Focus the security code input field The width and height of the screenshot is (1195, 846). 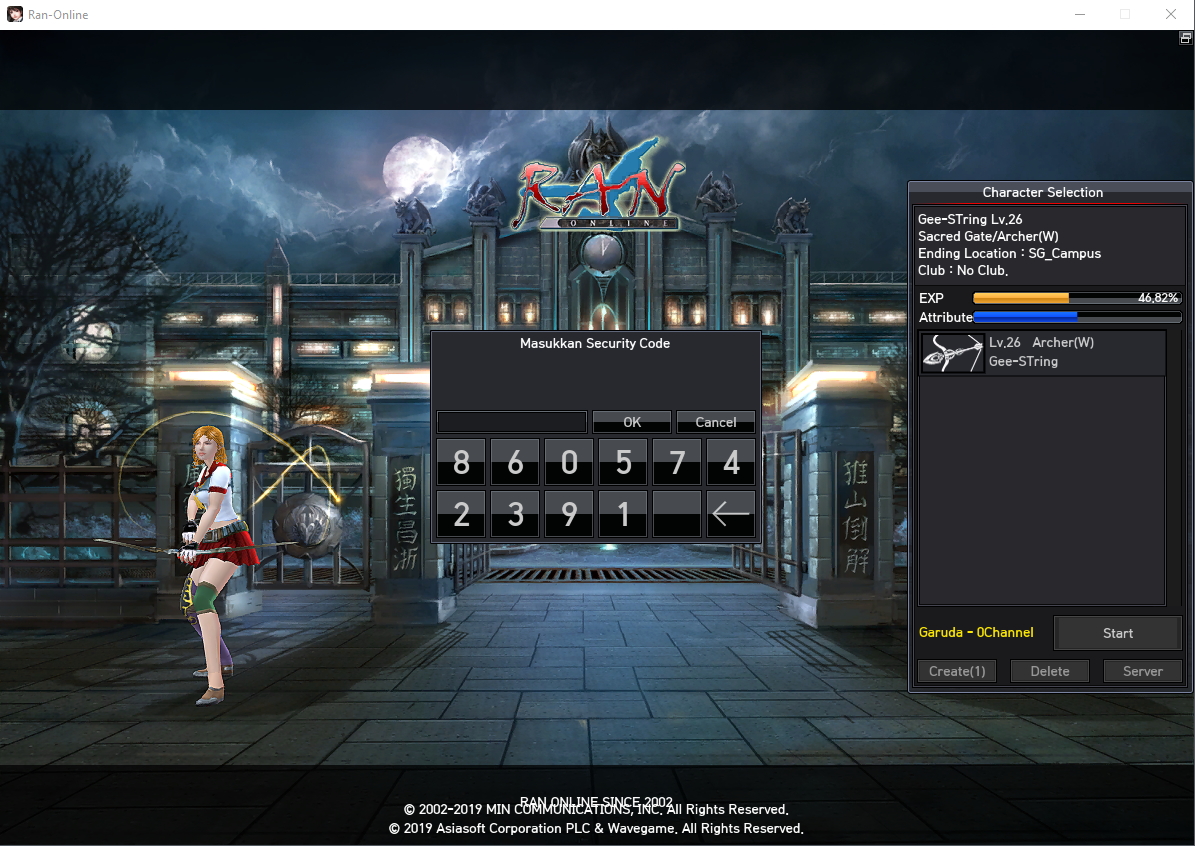[x=511, y=422]
